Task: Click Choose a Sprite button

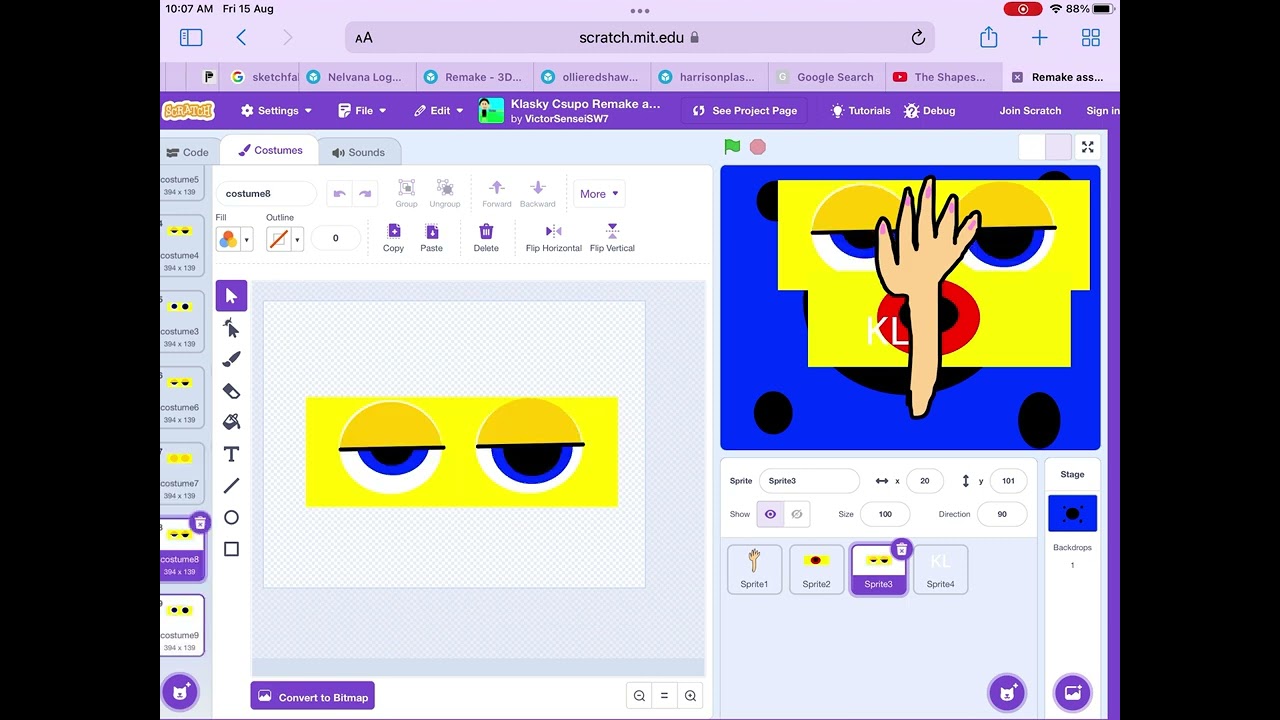Action: coord(1008,692)
